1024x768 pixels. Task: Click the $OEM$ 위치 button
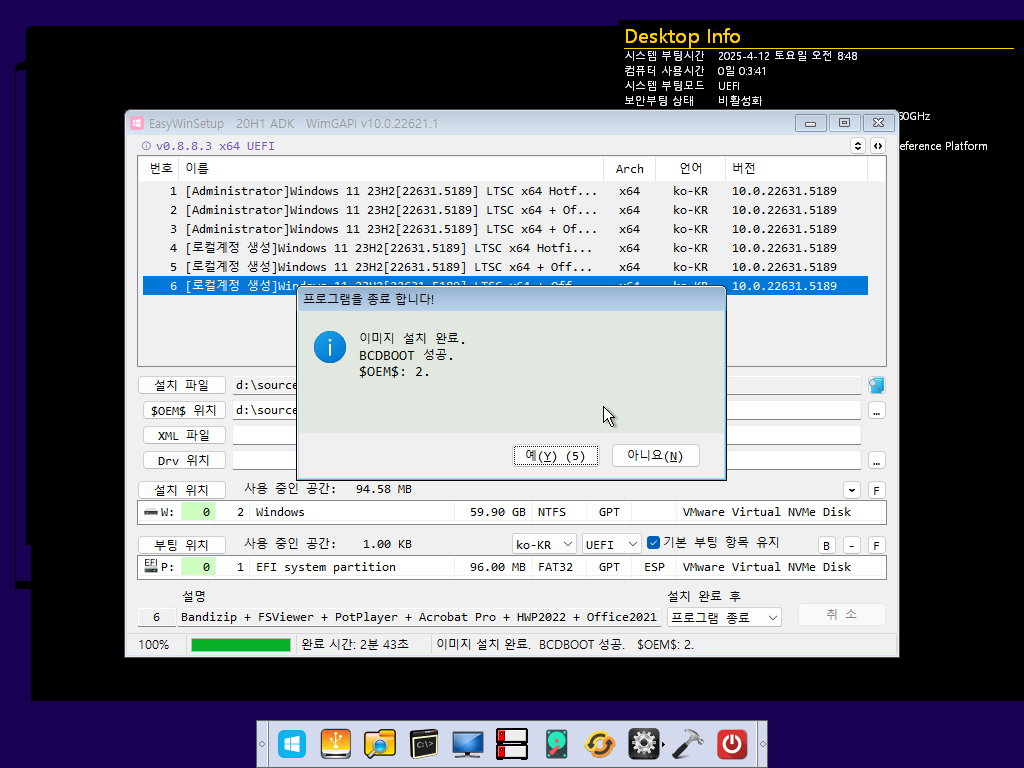tap(184, 410)
